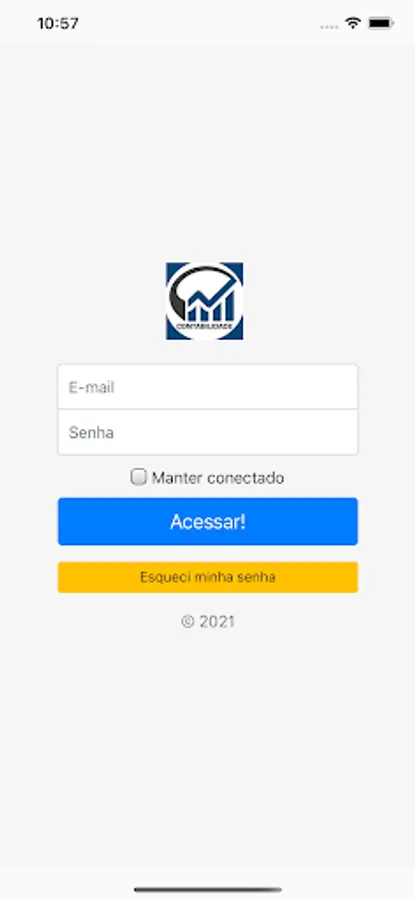The height and width of the screenshot is (900, 415).
Task: Tap the cellular signal dots
Action: click(329, 26)
